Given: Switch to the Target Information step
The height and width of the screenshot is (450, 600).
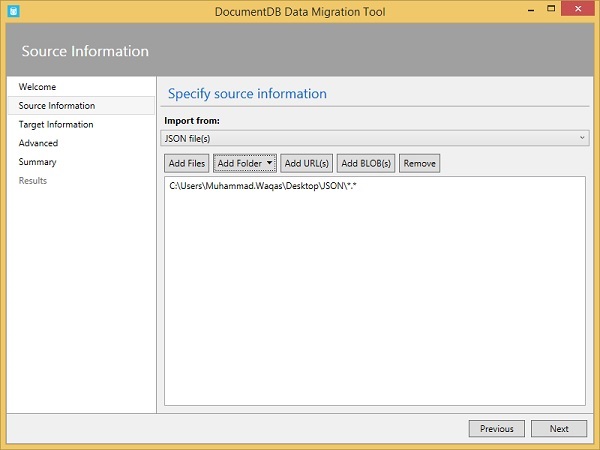Looking at the screenshot, I should [56, 125].
